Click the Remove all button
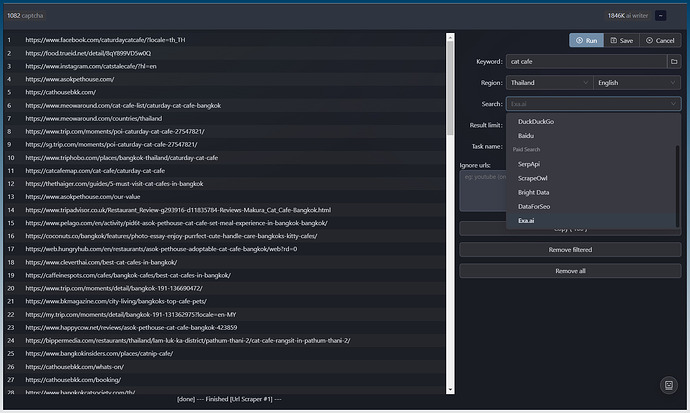 (569, 271)
